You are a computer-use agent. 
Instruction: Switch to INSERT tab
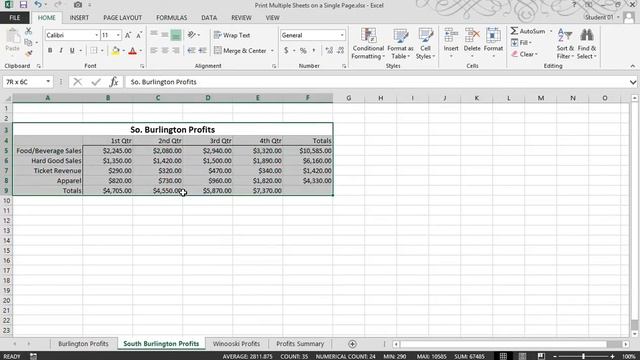point(79,18)
